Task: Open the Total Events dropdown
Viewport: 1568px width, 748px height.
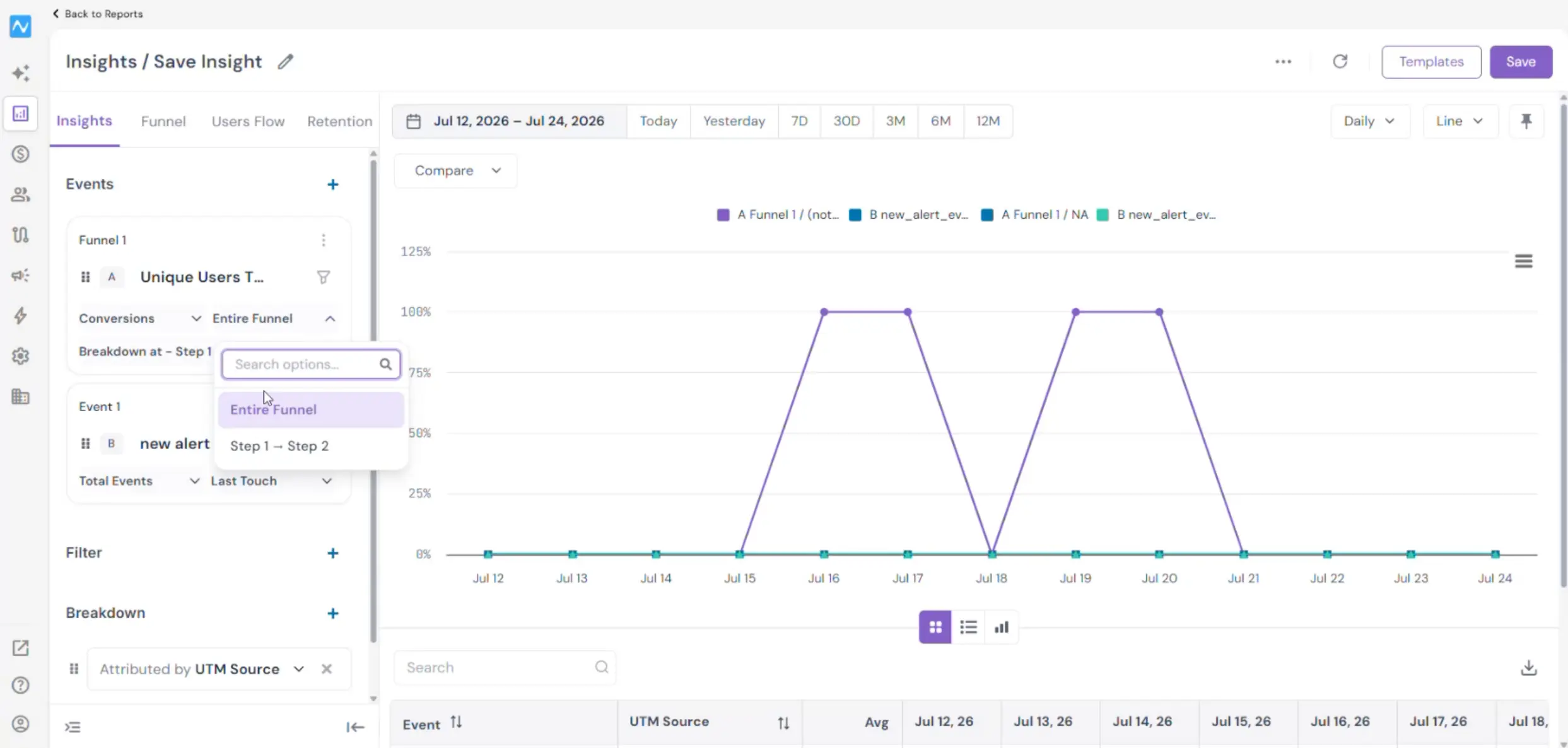Action: point(139,481)
